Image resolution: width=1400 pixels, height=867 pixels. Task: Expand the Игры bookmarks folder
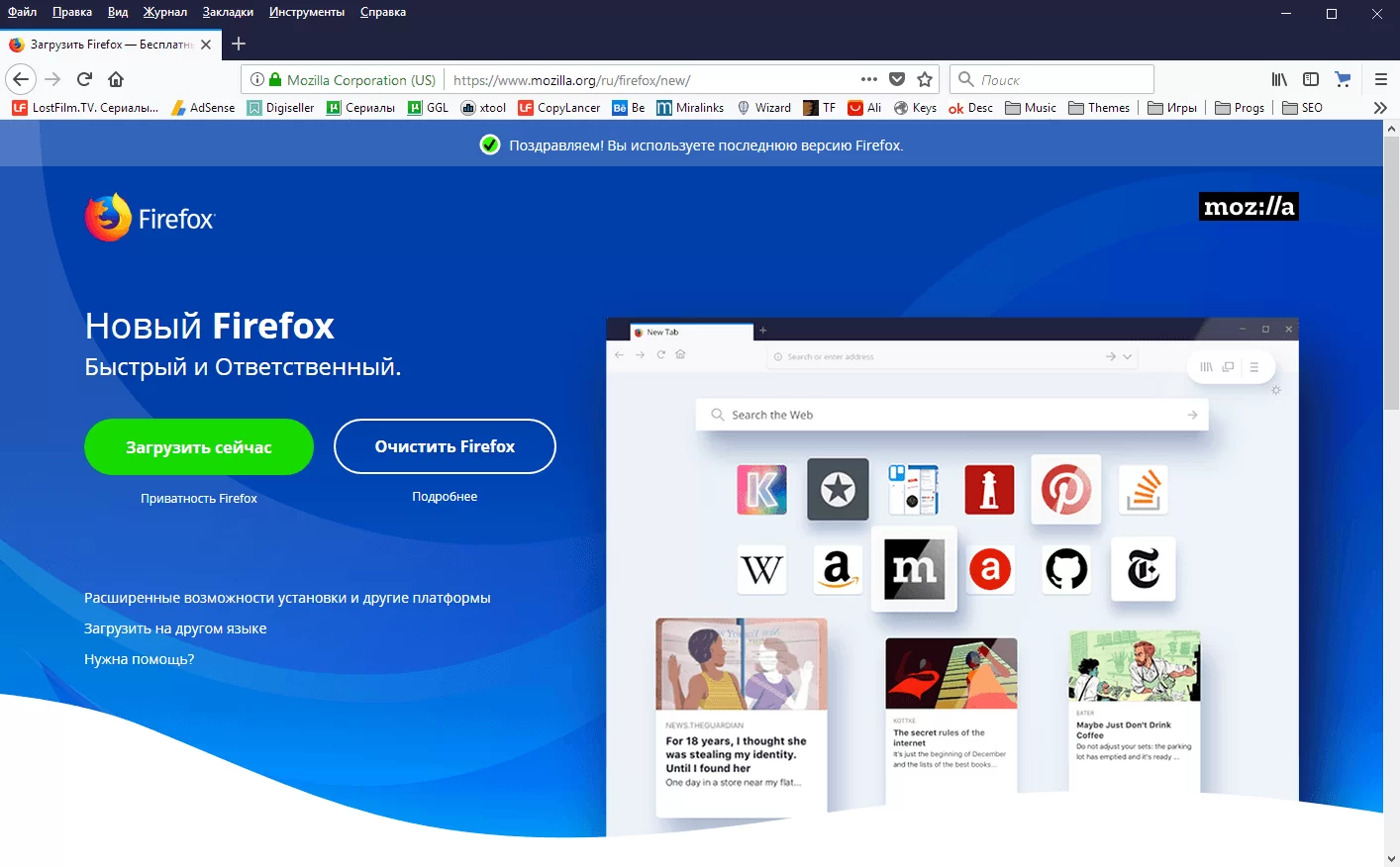1172,108
